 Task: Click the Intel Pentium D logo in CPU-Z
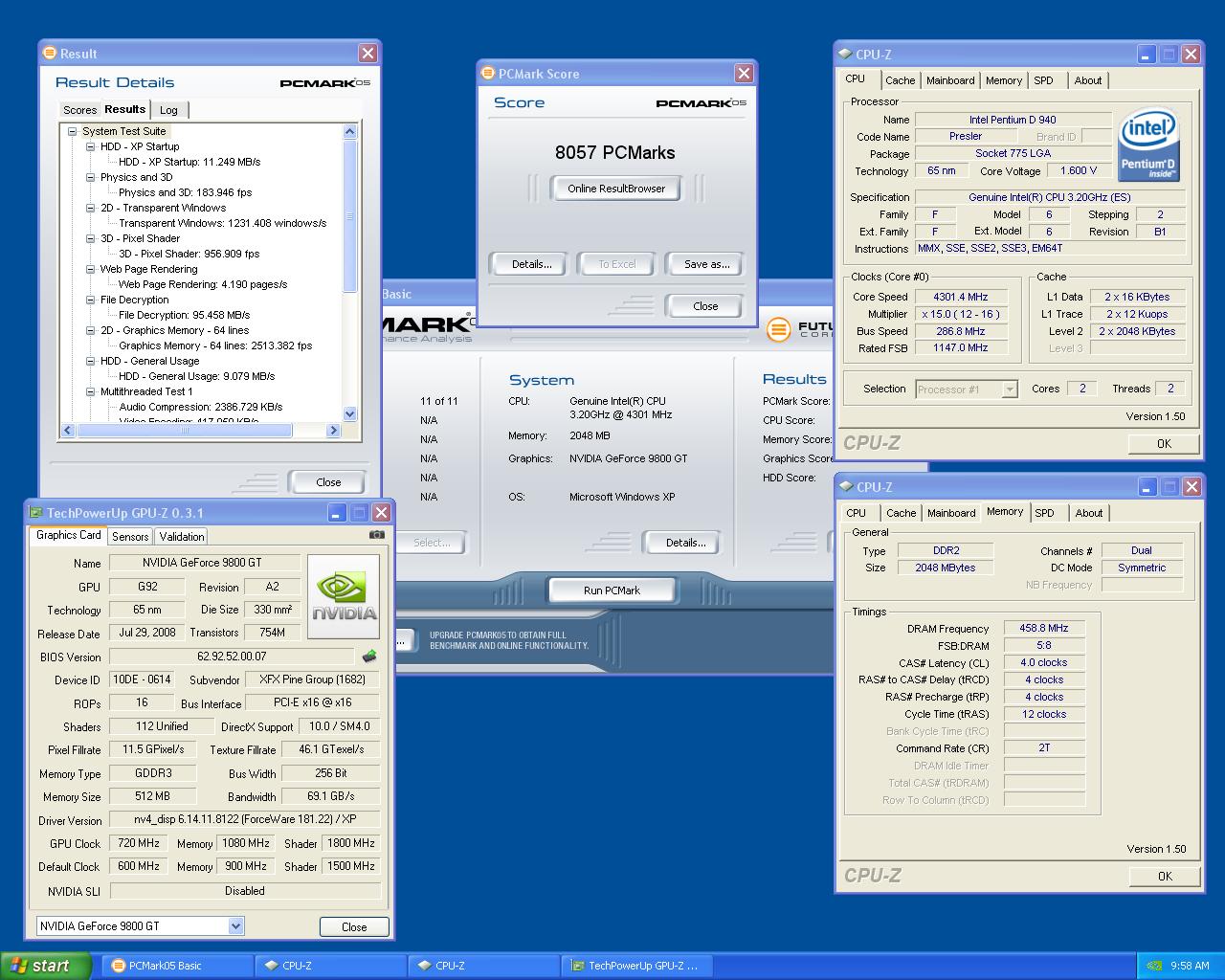1148,145
